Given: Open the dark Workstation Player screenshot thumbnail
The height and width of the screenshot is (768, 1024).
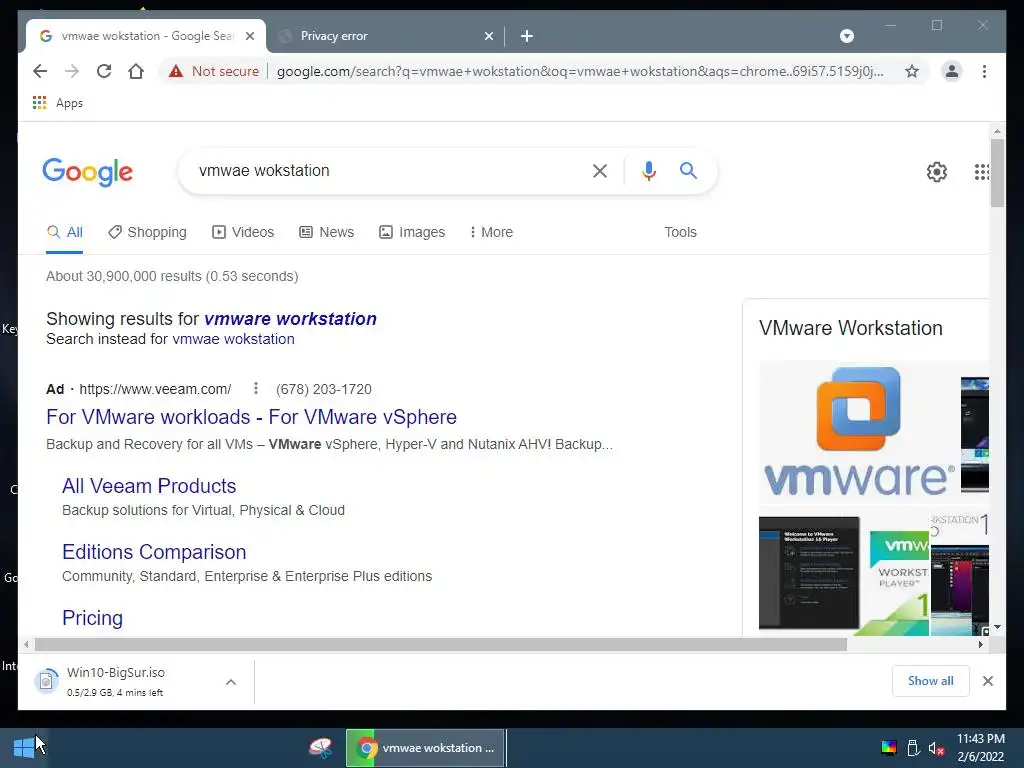Looking at the screenshot, I should tap(810, 573).
